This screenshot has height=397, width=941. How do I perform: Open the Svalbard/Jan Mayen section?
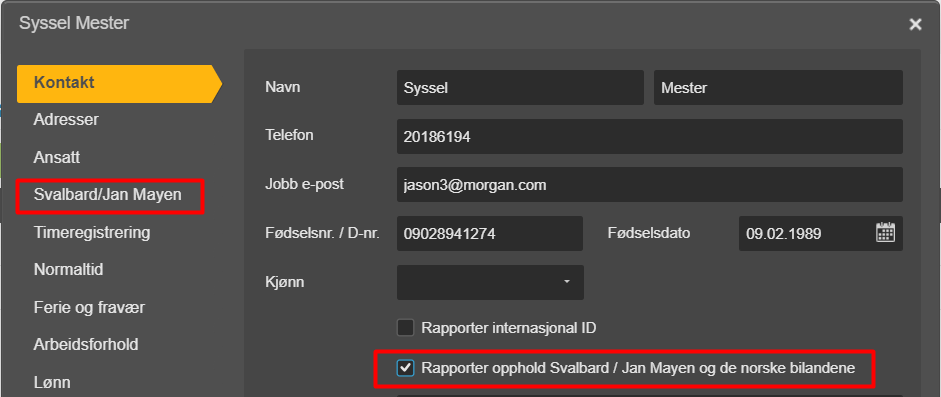pos(108,195)
